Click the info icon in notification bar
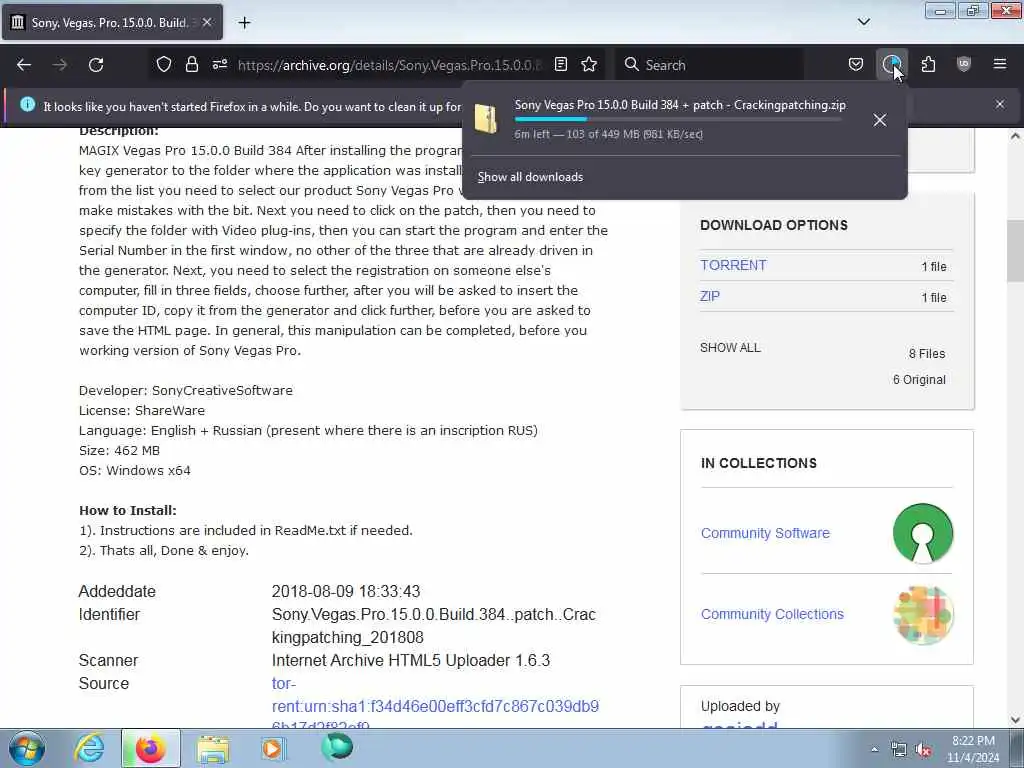The image size is (1024, 768). coord(27,104)
